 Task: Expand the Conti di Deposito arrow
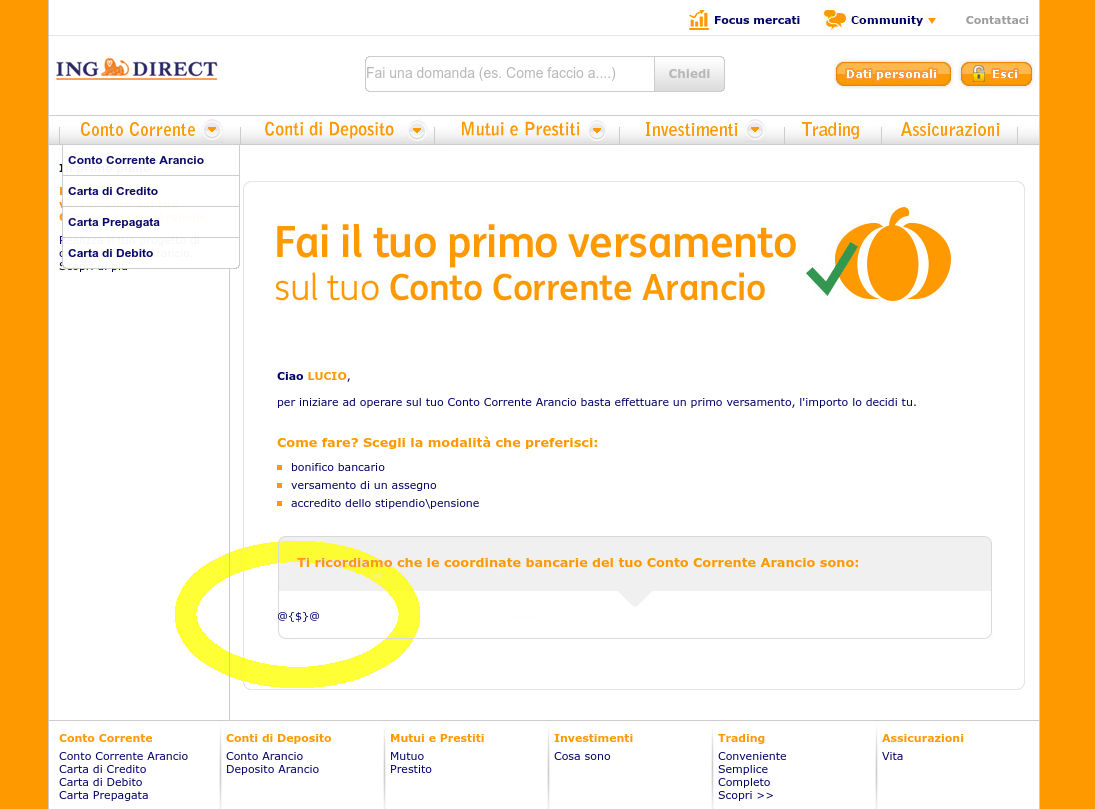coord(417,131)
